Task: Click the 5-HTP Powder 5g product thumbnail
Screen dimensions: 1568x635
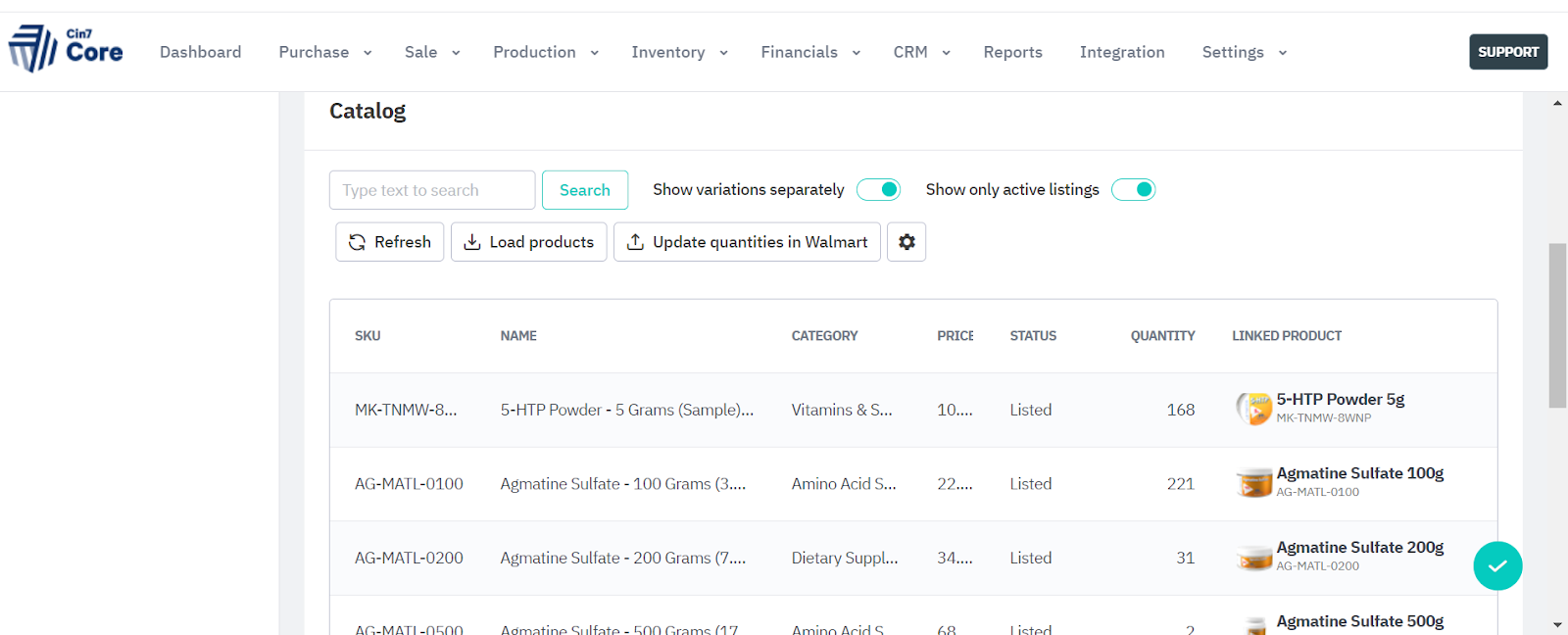Action: (1253, 409)
